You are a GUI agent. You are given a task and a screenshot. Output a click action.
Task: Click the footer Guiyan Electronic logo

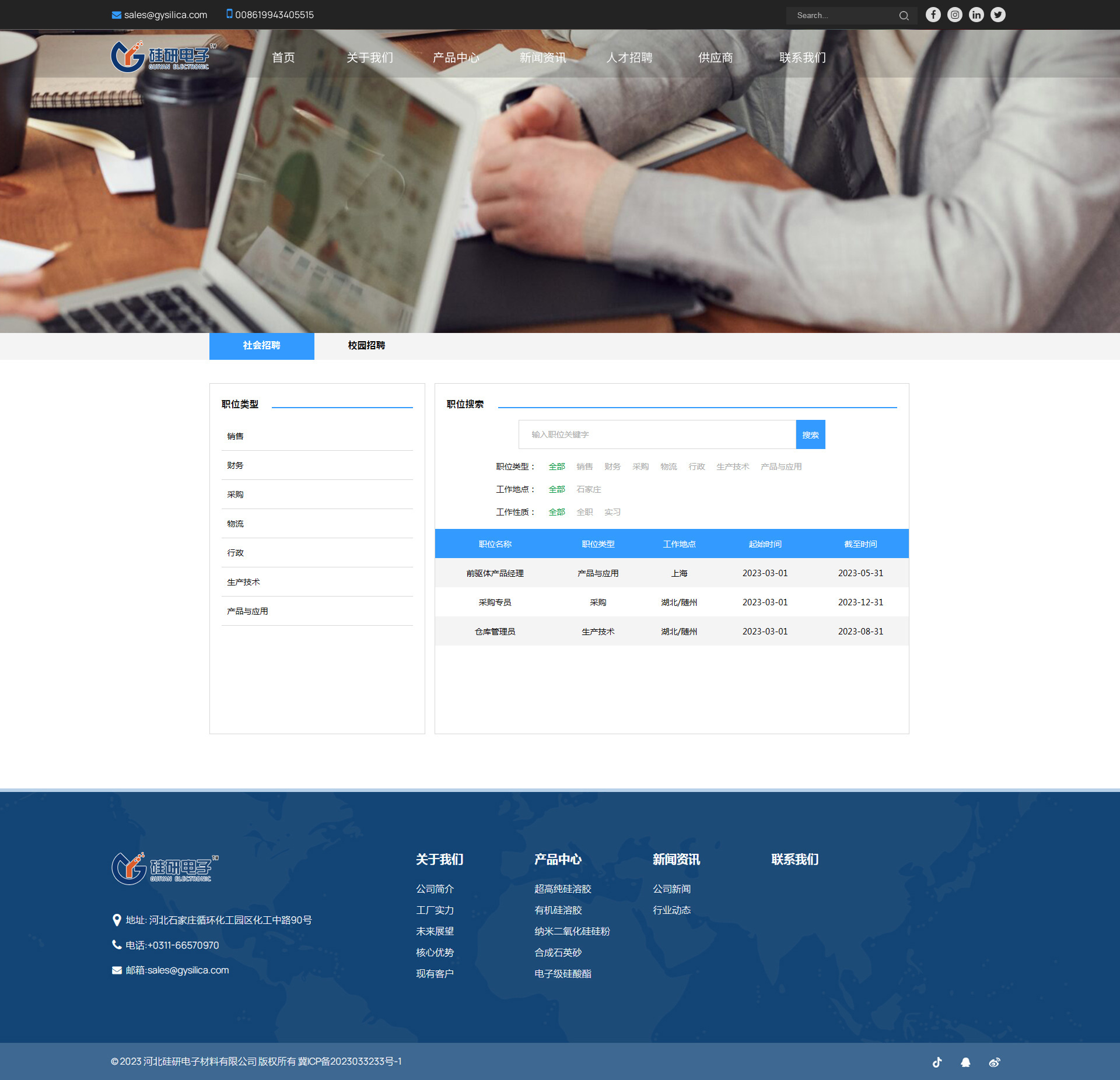click(165, 868)
